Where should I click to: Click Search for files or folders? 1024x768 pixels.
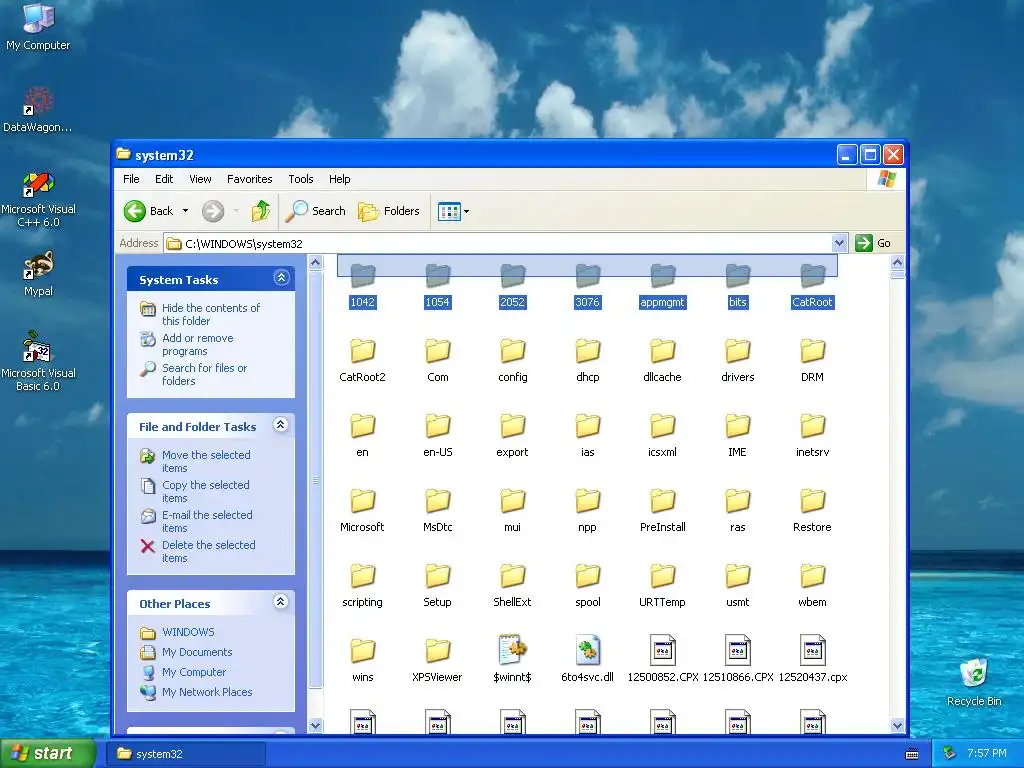[204, 374]
